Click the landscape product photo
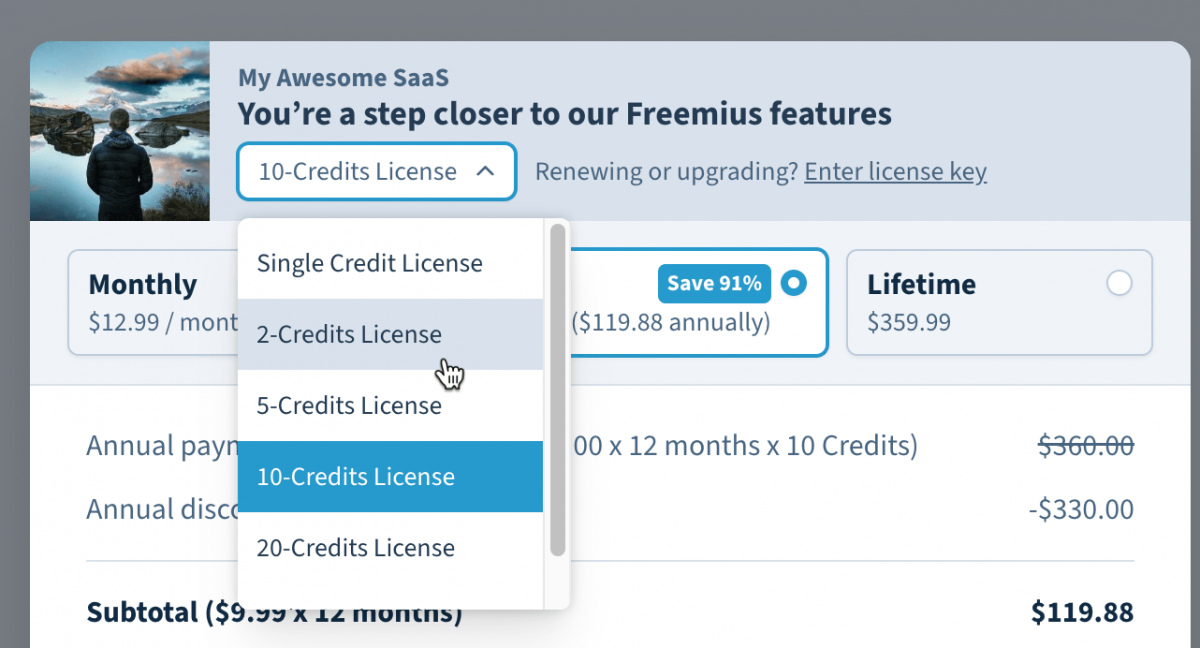This screenshot has width=1200, height=648. click(x=120, y=130)
